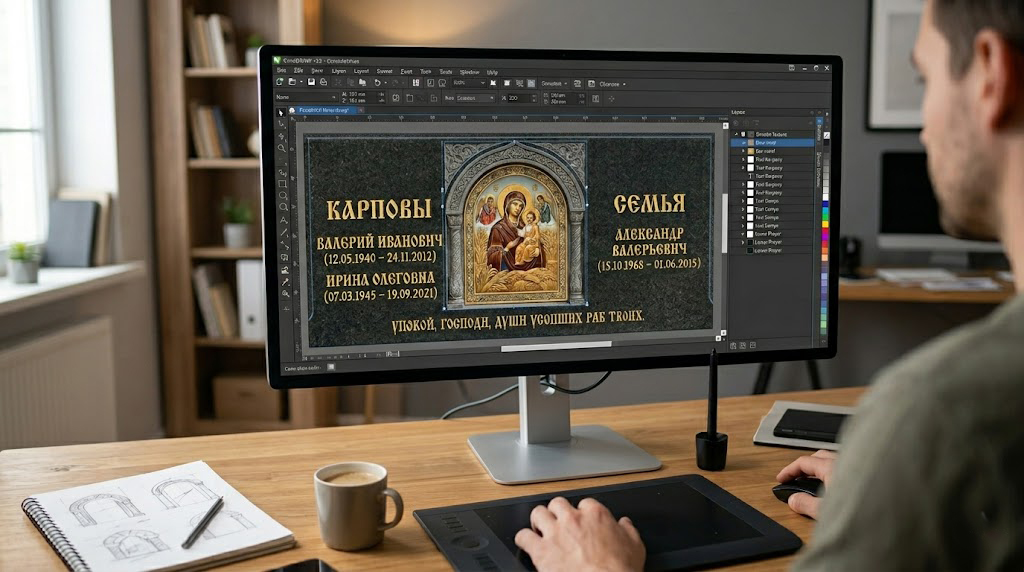The height and width of the screenshot is (572, 1024).
Task: Open the Layout menu
Action: click(x=361, y=71)
